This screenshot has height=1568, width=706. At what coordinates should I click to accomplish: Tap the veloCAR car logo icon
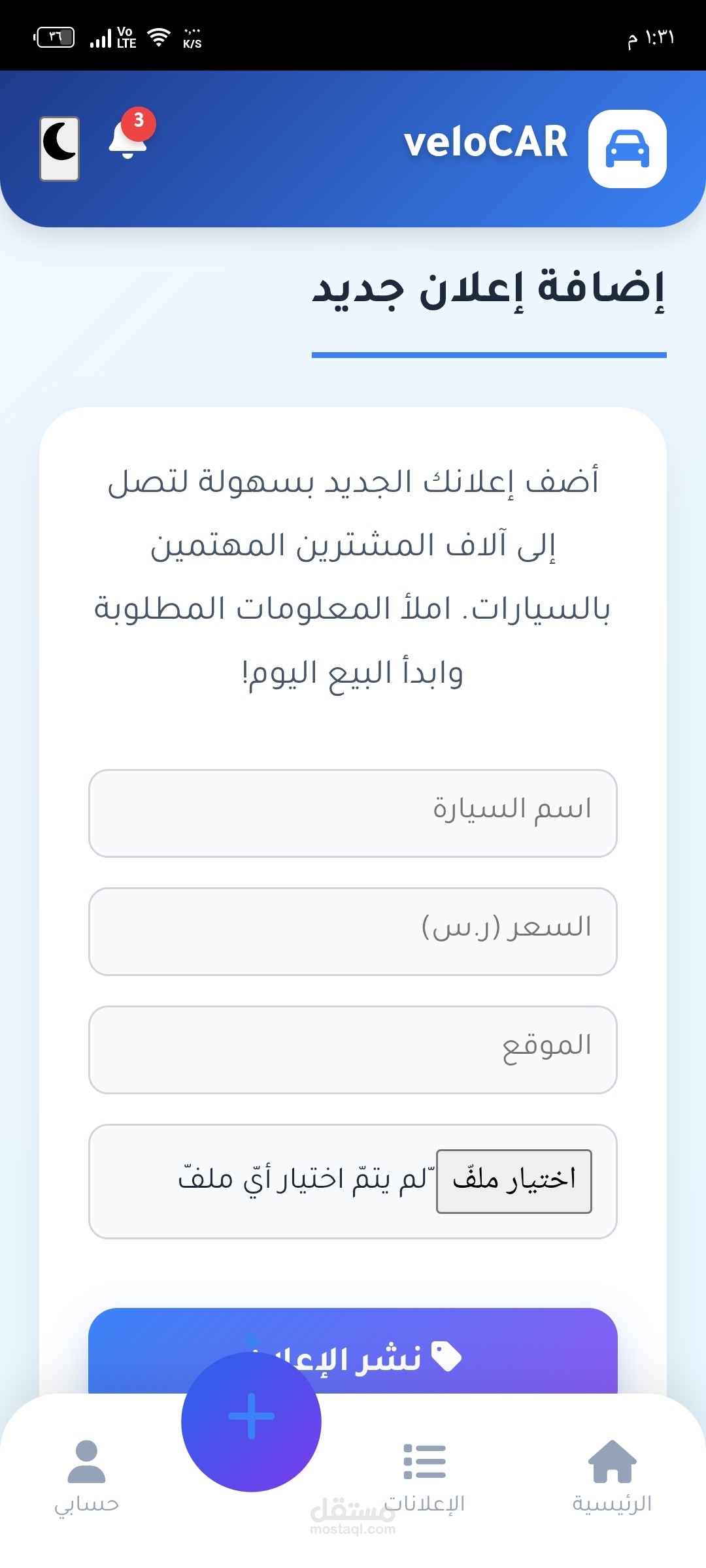[627, 149]
